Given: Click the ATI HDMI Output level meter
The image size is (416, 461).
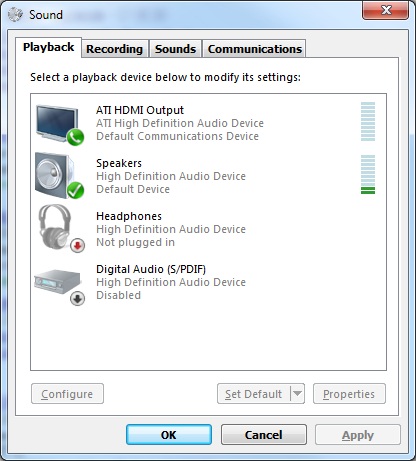Looking at the screenshot, I should click(368, 121).
